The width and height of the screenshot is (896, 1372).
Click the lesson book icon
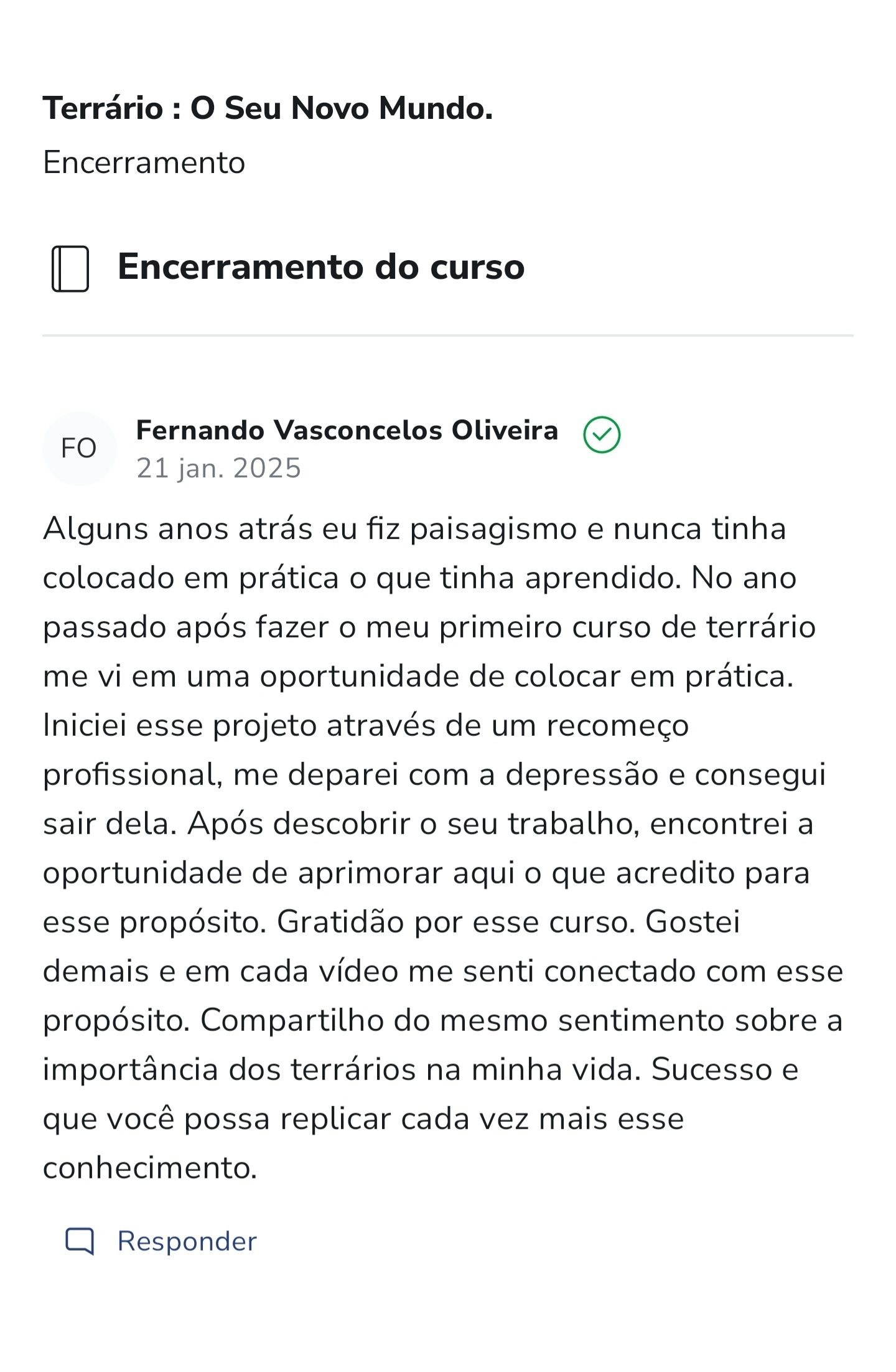click(x=70, y=268)
